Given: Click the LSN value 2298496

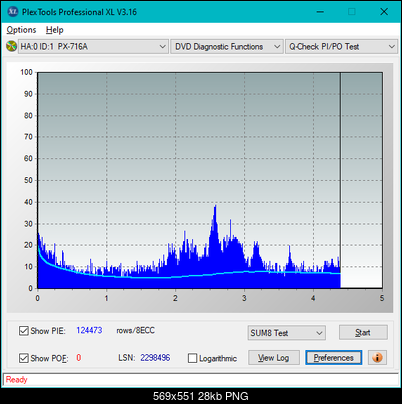Looking at the screenshot, I should [155, 358].
